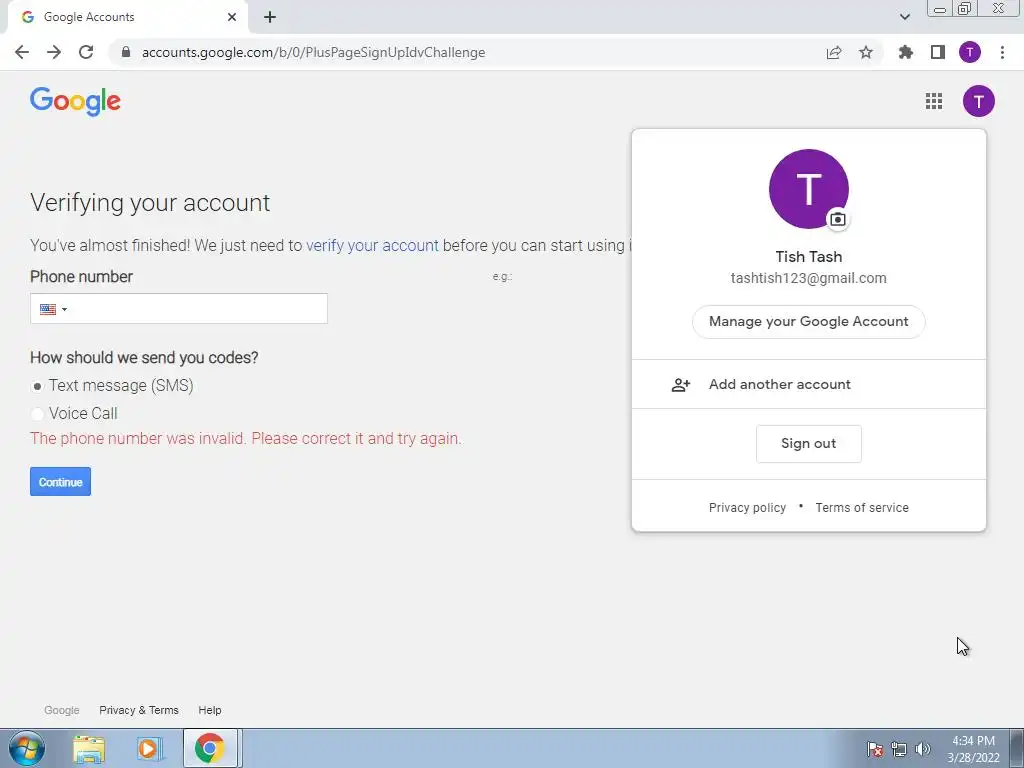Change profile picture via camera icon
This screenshot has width=1024, height=768.
click(837, 219)
